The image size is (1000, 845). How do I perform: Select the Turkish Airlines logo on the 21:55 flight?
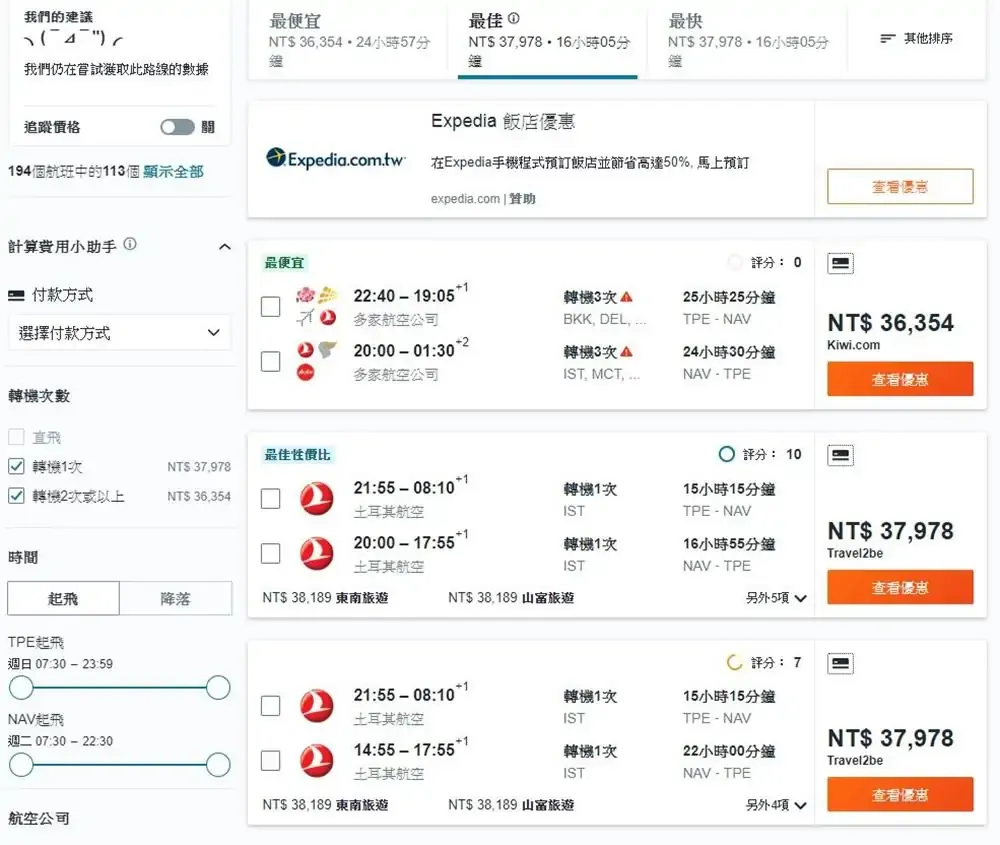coord(316,498)
